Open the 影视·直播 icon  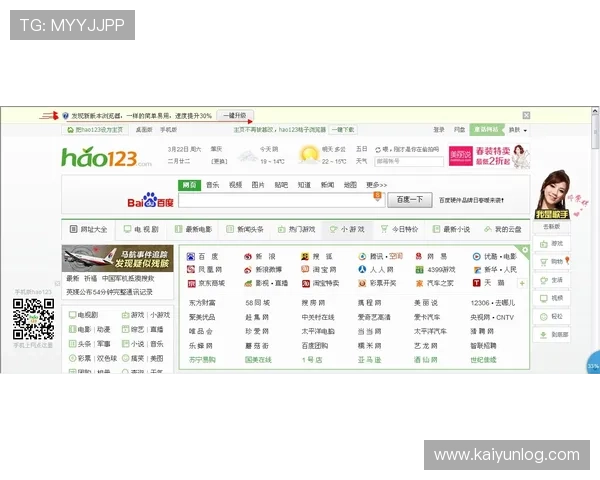[x=248, y=283]
